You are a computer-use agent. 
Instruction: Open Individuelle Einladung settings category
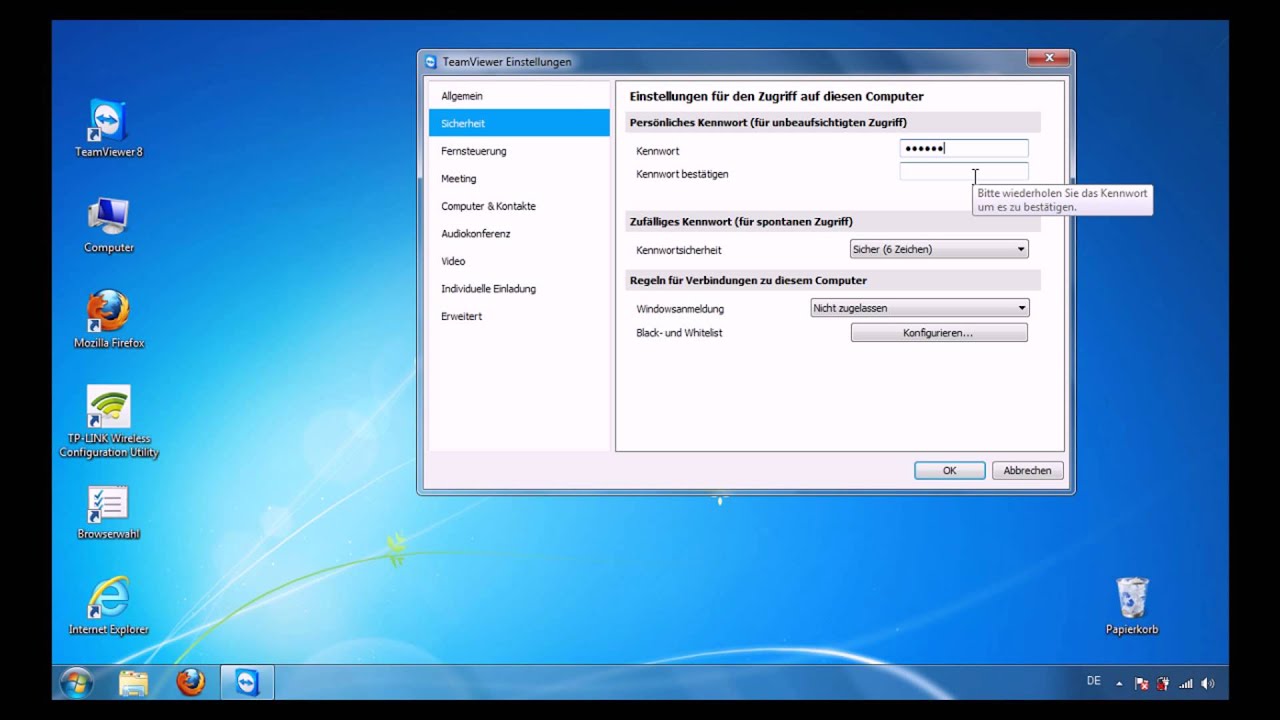pos(519,288)
